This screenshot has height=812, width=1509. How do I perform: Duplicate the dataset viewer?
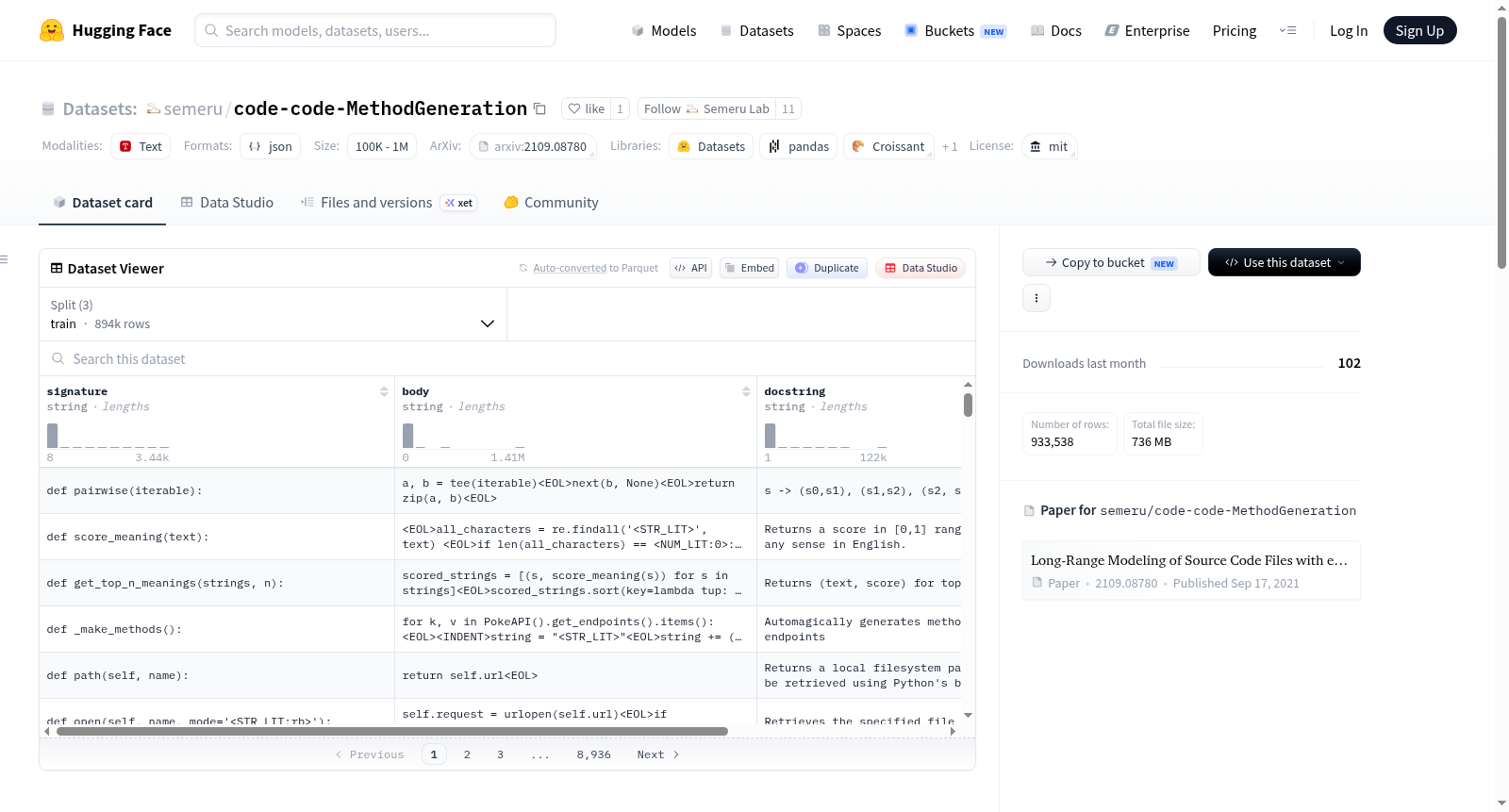[827, 268]
